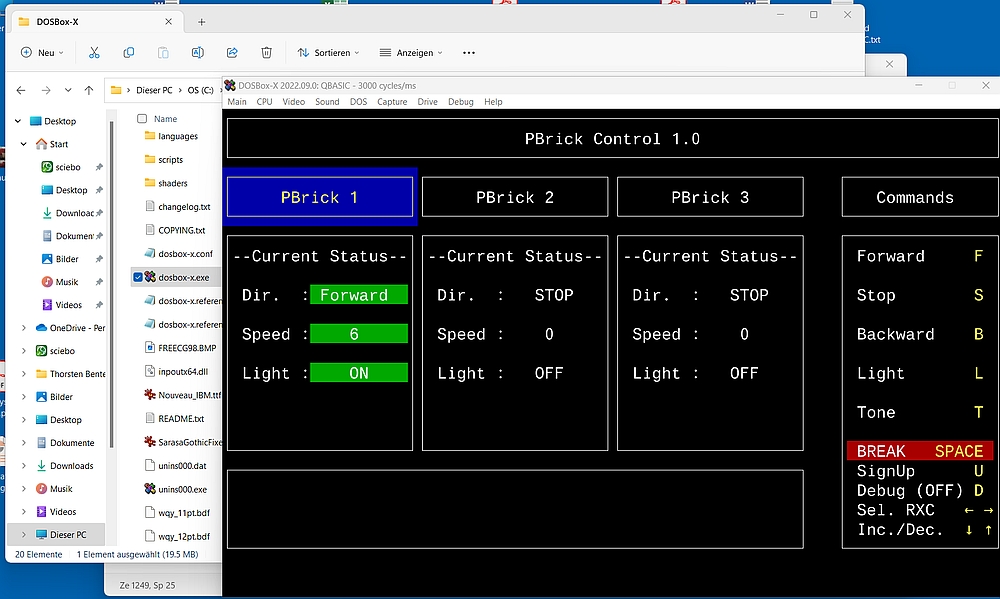Open the DOSBox-X Video menu

294,102
